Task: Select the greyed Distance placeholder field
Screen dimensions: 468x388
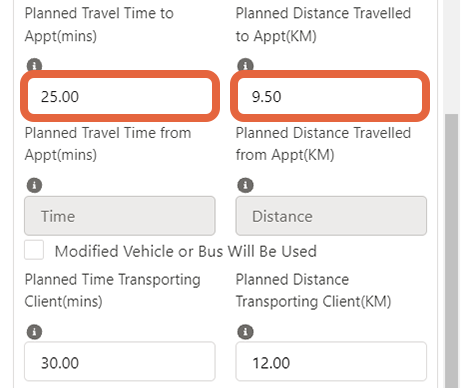Action: tap(331, 216)
